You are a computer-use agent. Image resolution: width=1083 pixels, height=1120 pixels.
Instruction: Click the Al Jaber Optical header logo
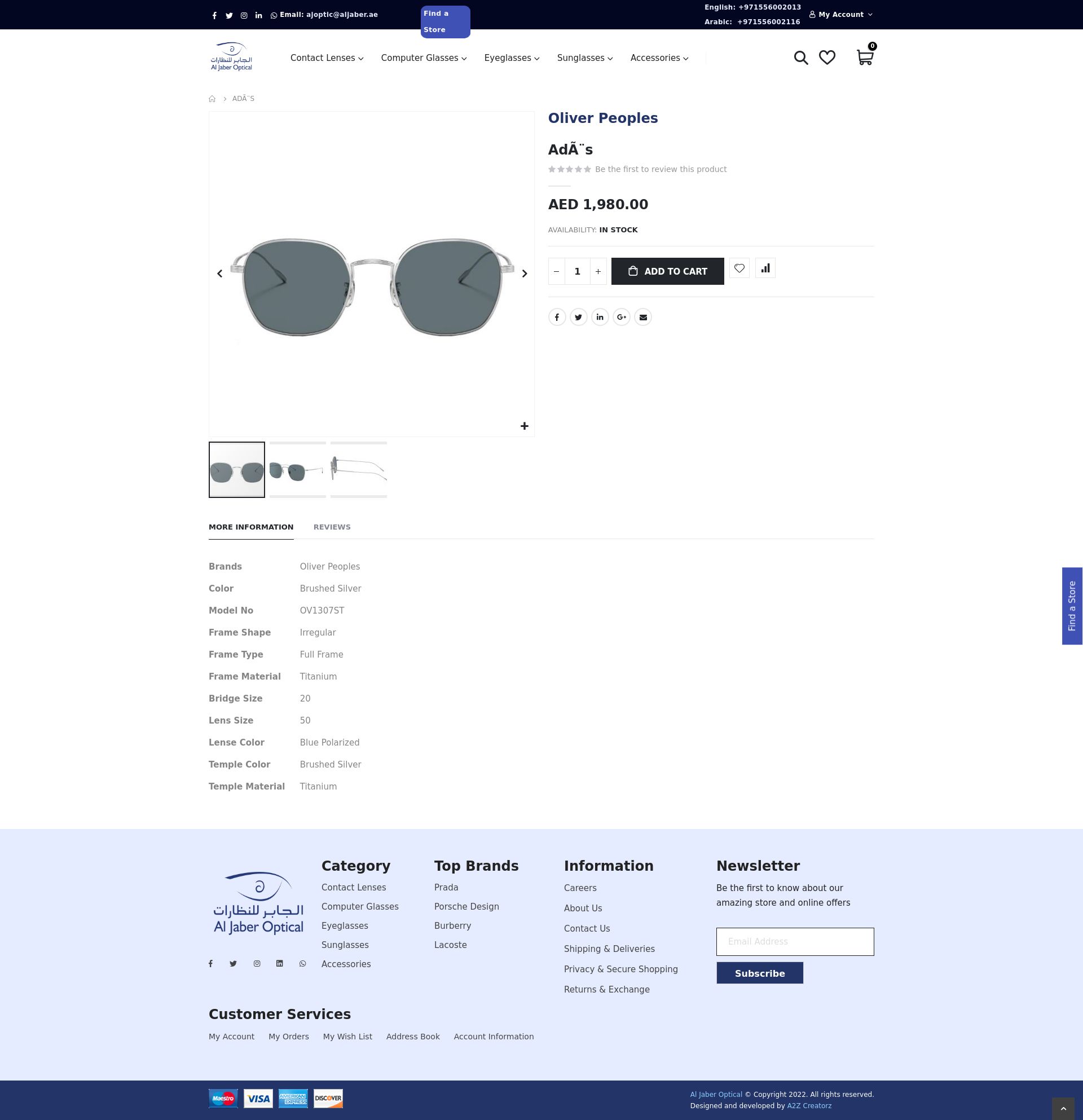pos(231,56)
